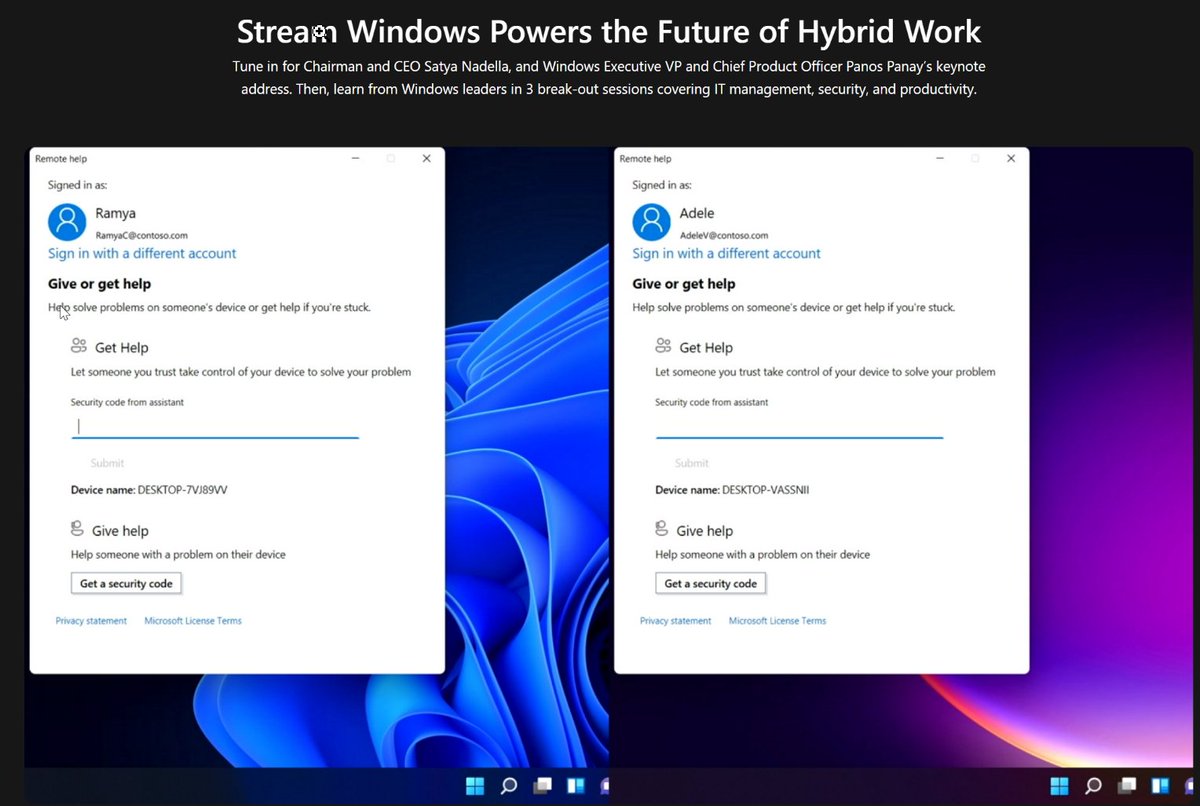This screenshot has height=806, width=1200.
Task: Open Task View on the left desktop taskbar
Action: 543,785
